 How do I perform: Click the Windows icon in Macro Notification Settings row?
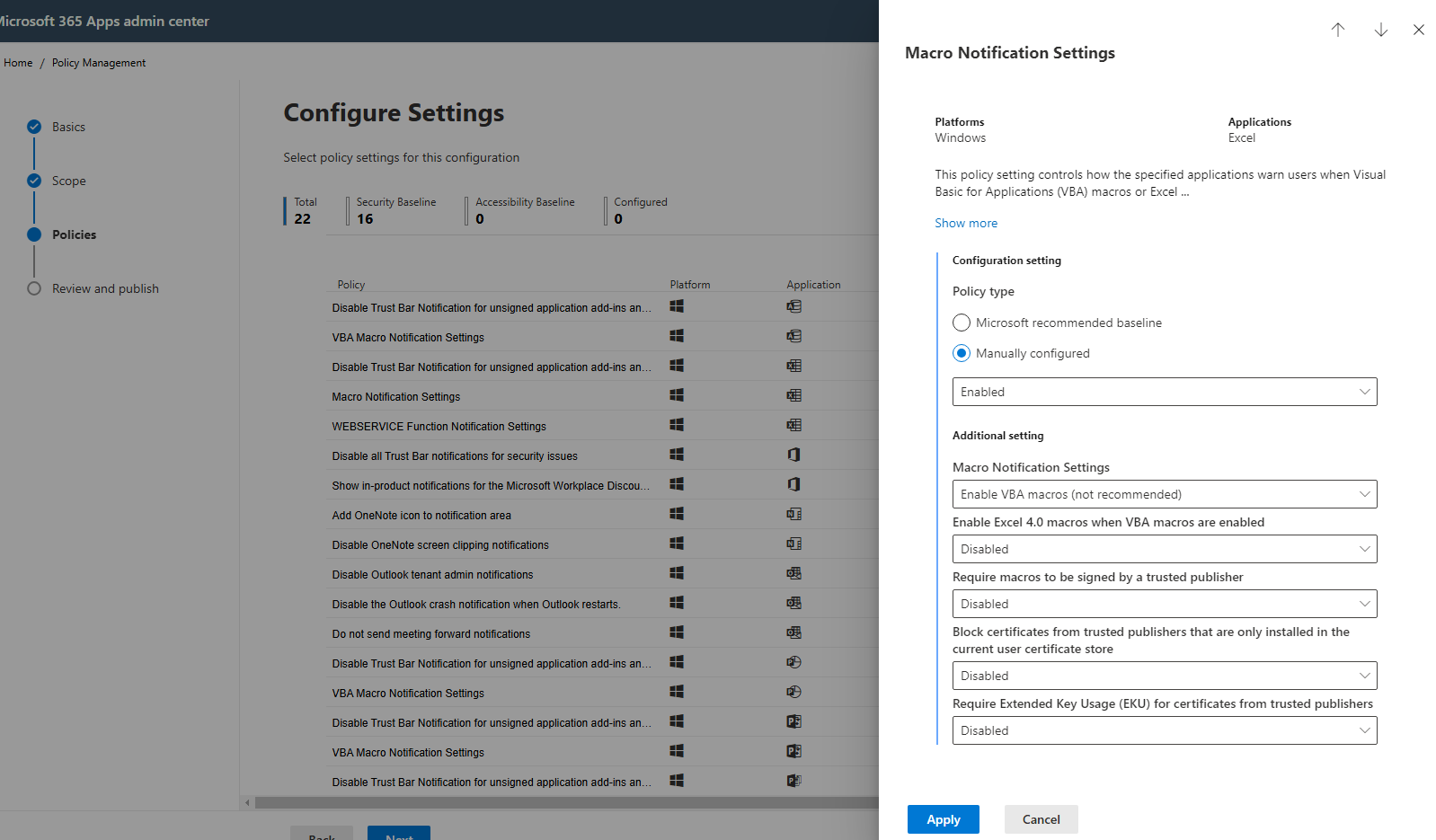click(x=677, y=395)
